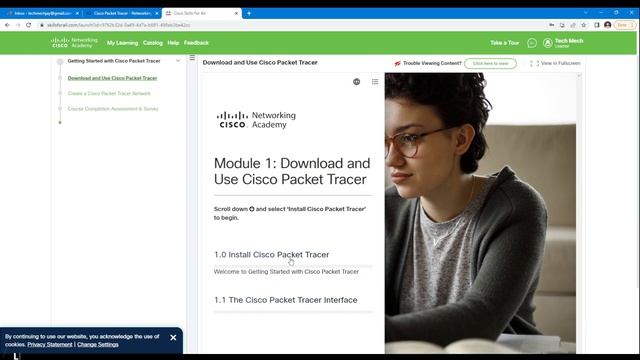Click the Module 1 title heading
This screenshot has width=640, height=360.
click(x=292, y=171)
